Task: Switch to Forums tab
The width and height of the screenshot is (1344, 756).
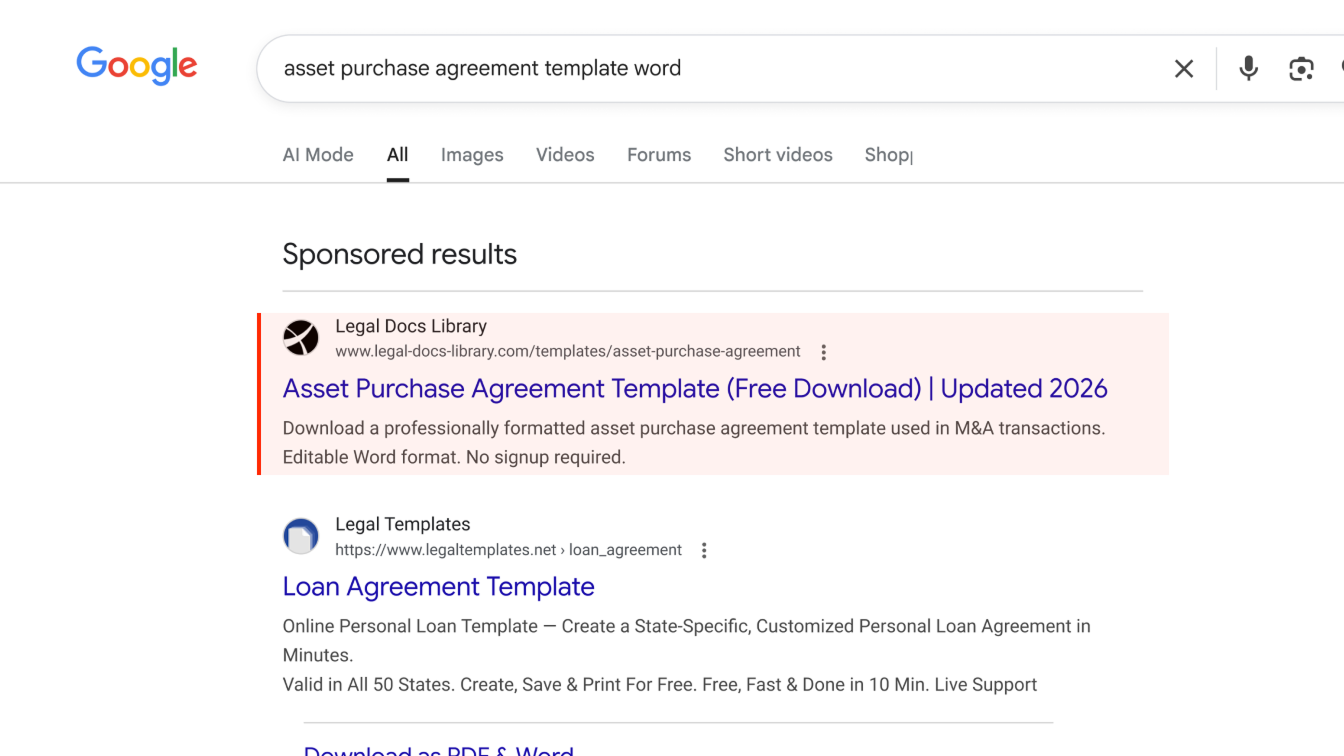Action: pyautogui.click(x=659, y=155)
